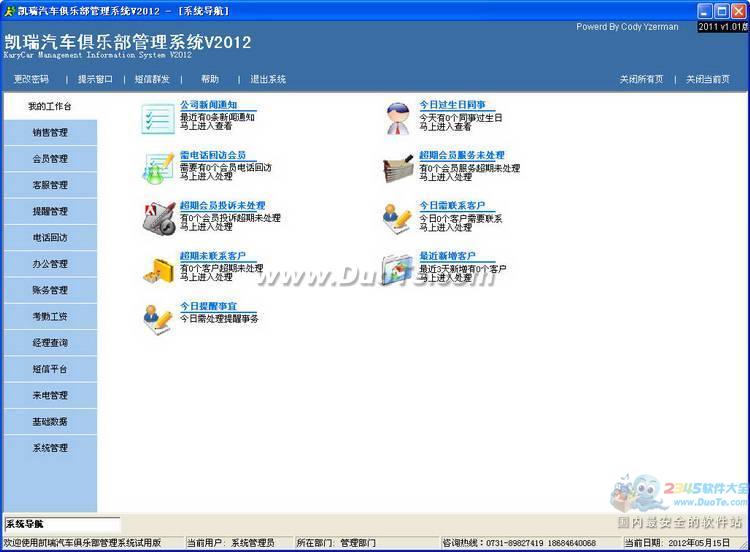Click the 今日提醒事宜 icon
Viewport: 750px width, 552px height.
(158, 317)
